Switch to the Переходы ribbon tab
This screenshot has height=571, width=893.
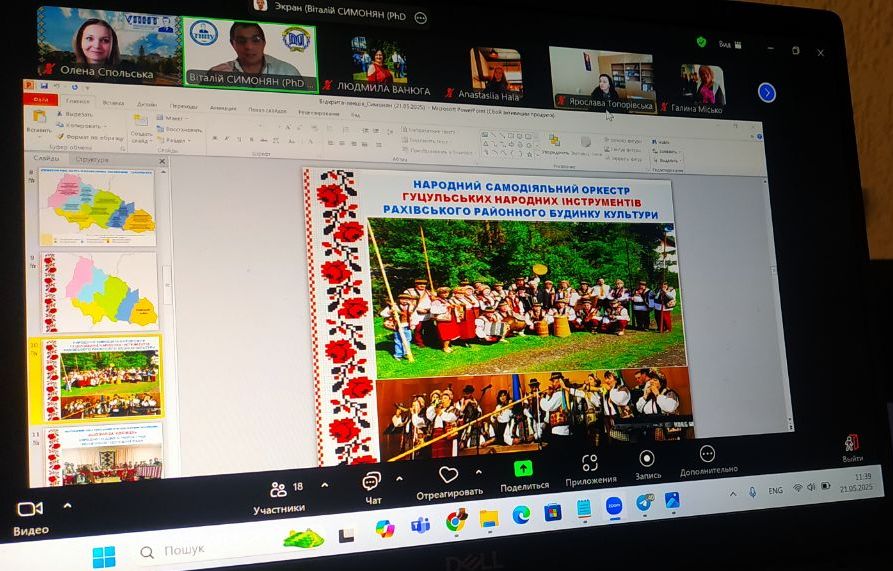coord(183,106)
